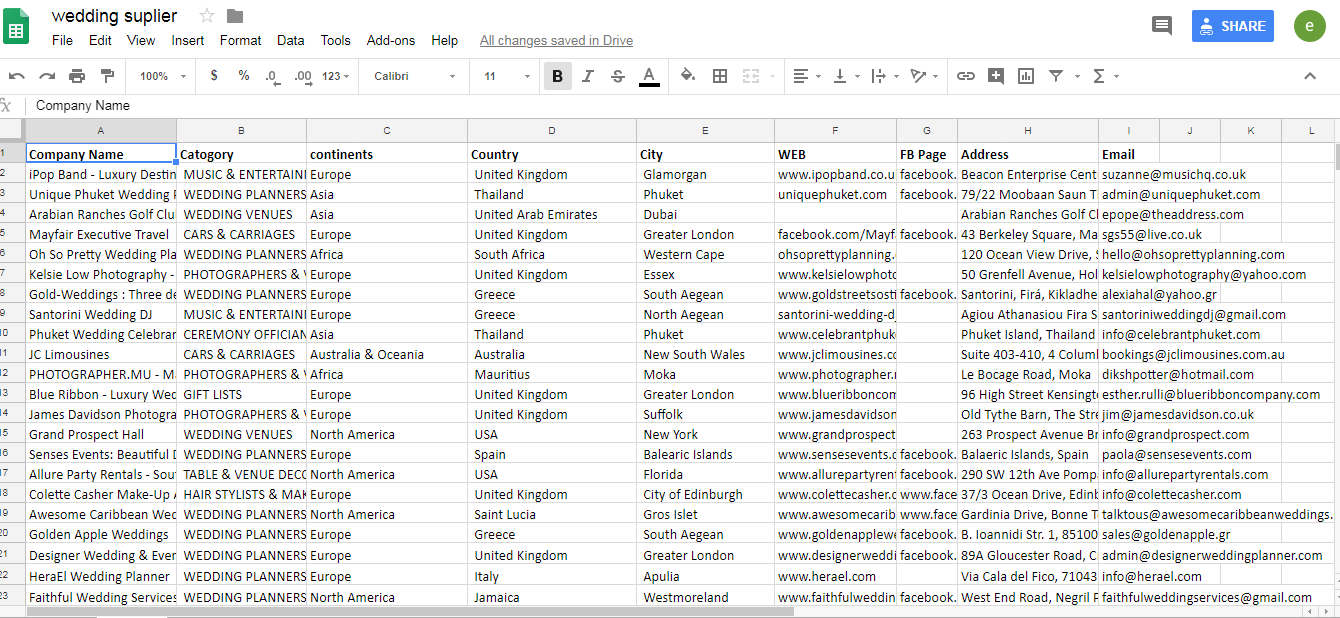This screenshot has height=618, width=1340.
Task: Select the Saint Lucia cell
Action: pos(552,514)
